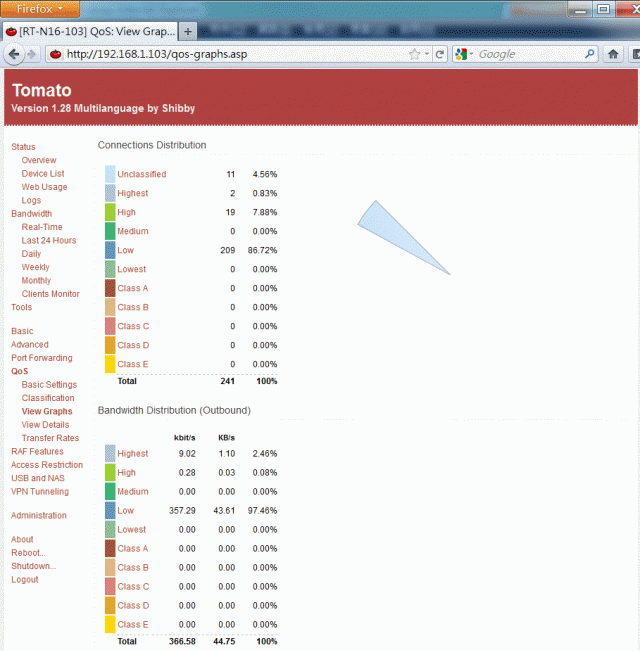Click Low link in Bandwidth Distribution
This screenshot has height=651, width=640.
125,510
